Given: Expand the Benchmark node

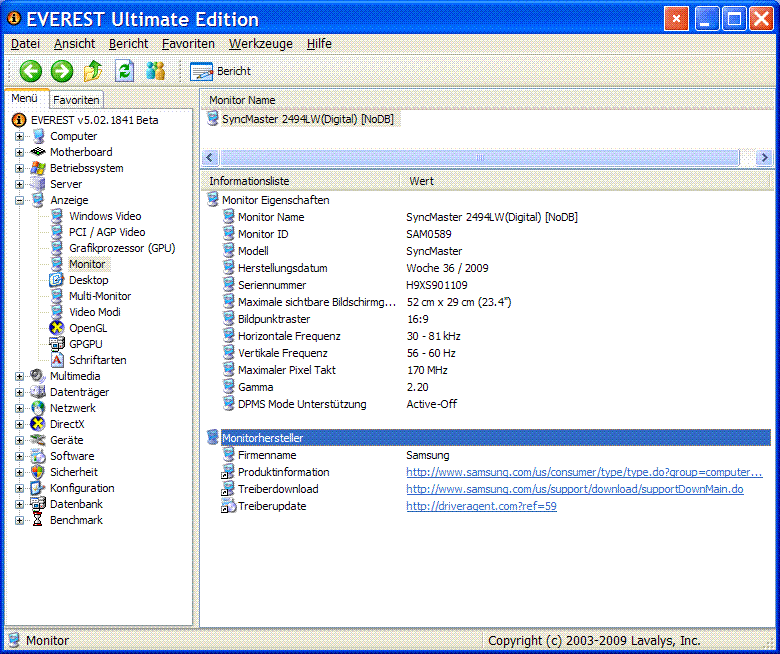Looking at the screenshot, I should coord(19,520).
